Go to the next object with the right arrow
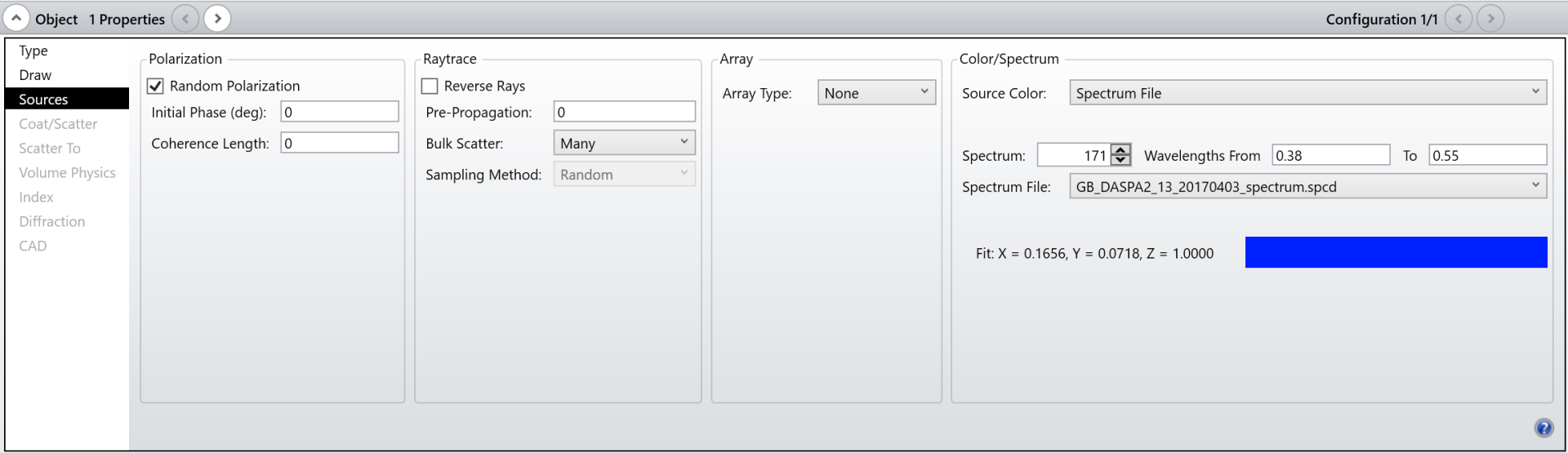 (x=217, y=18)
